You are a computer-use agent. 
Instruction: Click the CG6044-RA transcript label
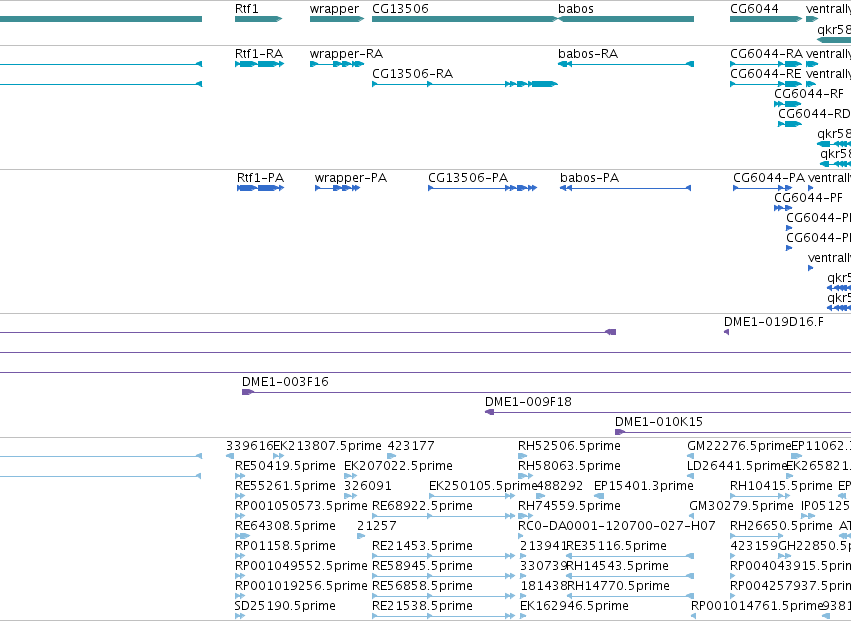pyautogui.click(x=766, y=54)
